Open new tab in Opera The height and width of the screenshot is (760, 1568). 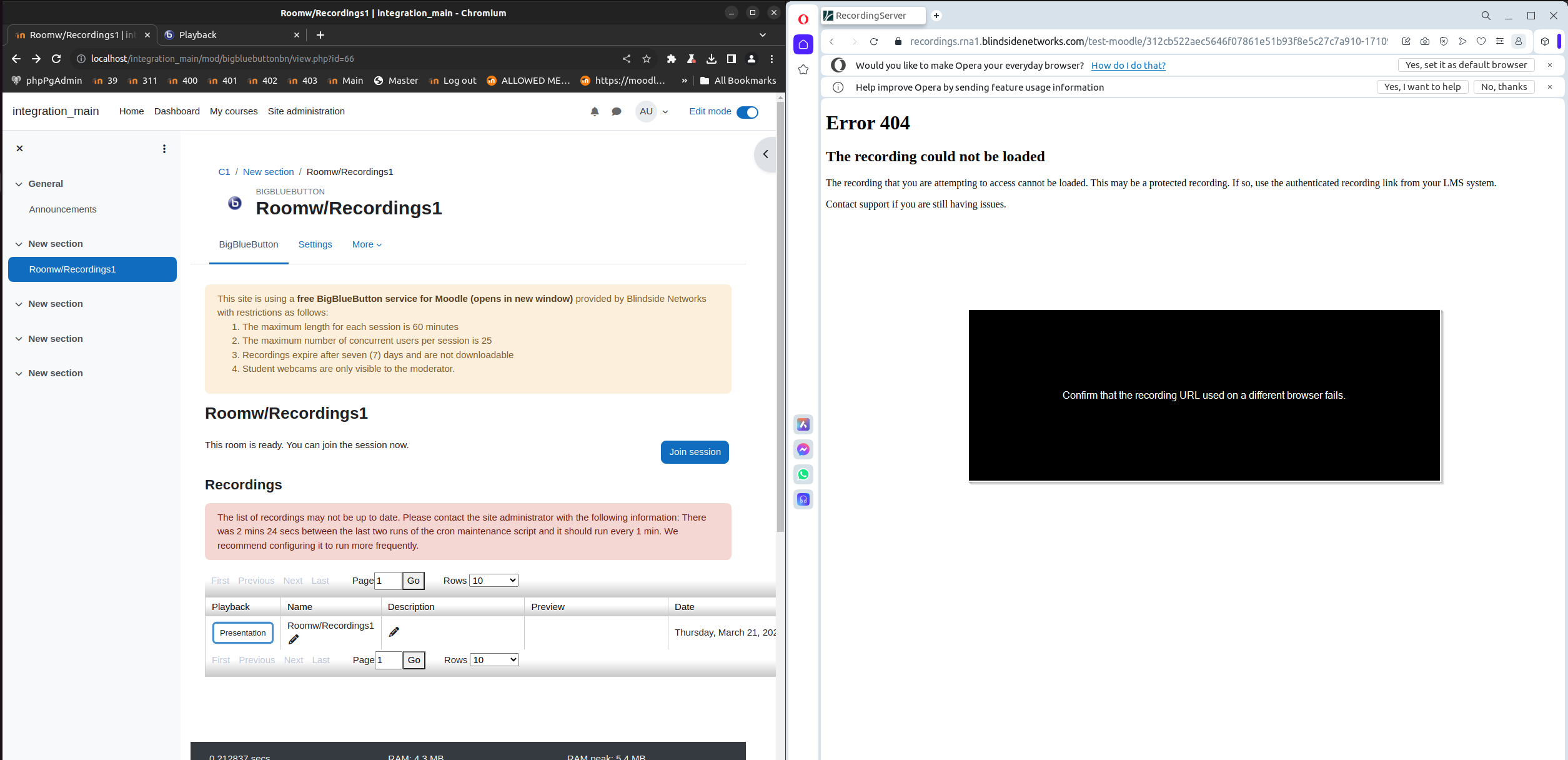click(936, 16)
